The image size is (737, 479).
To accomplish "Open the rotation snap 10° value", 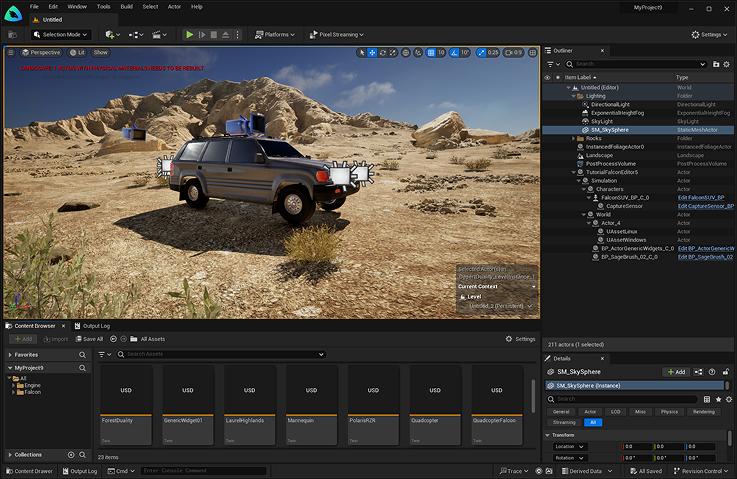I will pyautogui.click(x=465, y=53).
